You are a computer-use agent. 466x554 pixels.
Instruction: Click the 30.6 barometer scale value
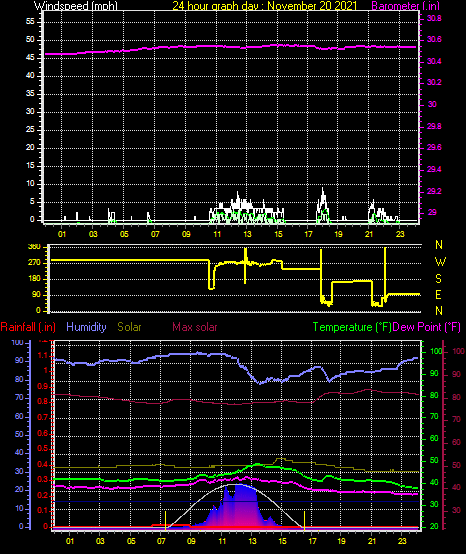434,39
